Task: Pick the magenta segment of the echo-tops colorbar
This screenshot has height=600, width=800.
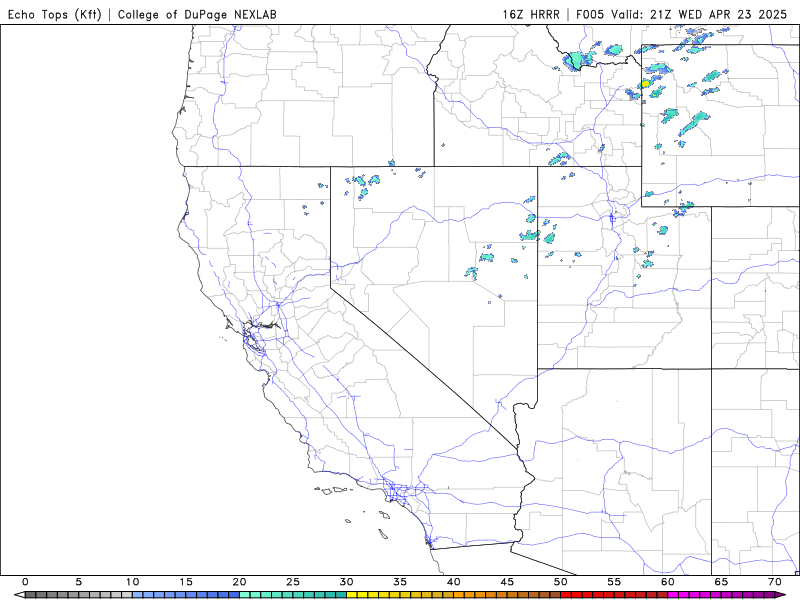Action: pyautogui.click(x=721, y=595)
